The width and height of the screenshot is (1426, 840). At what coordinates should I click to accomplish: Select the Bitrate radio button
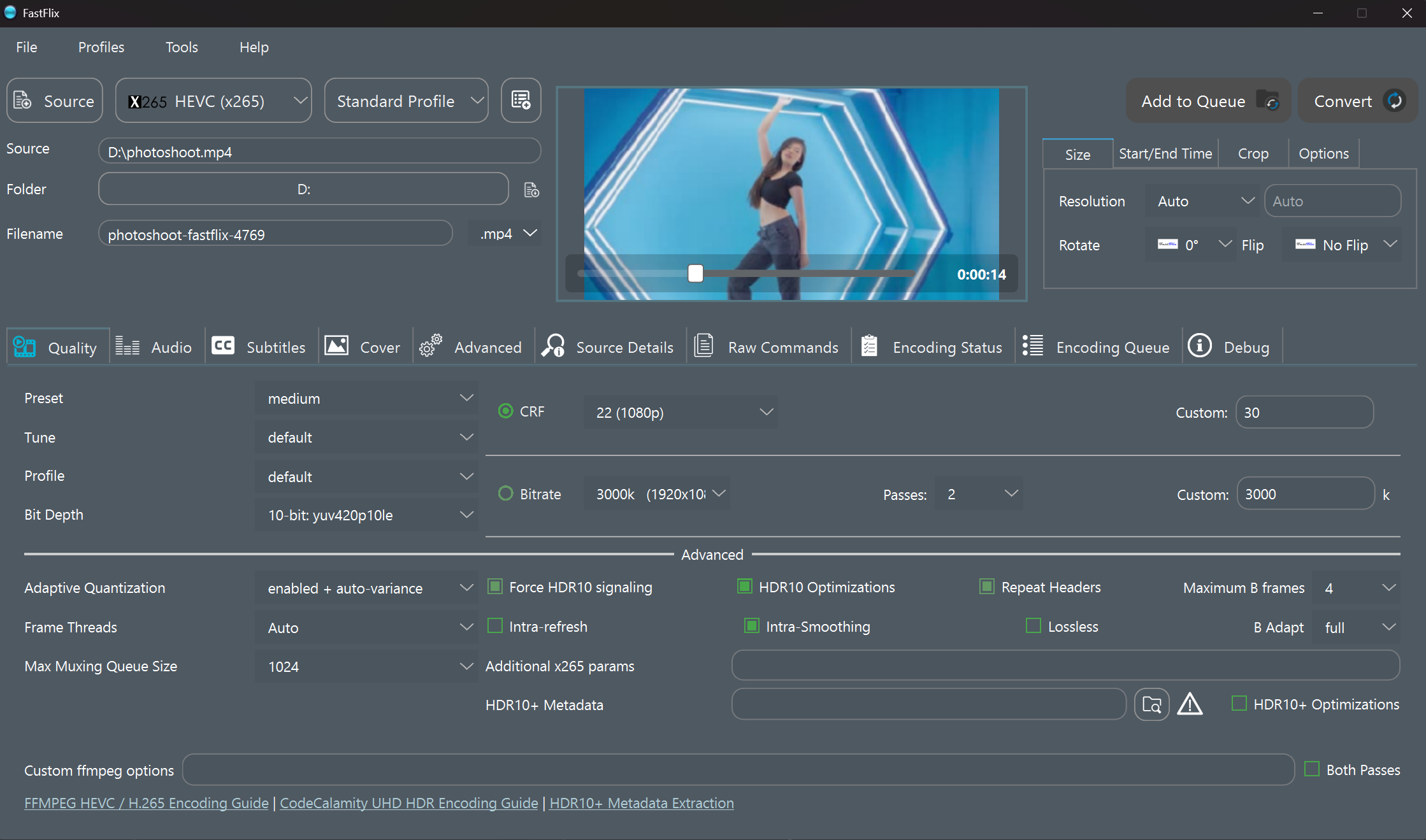pyautogui.click(x=505, y=494)
